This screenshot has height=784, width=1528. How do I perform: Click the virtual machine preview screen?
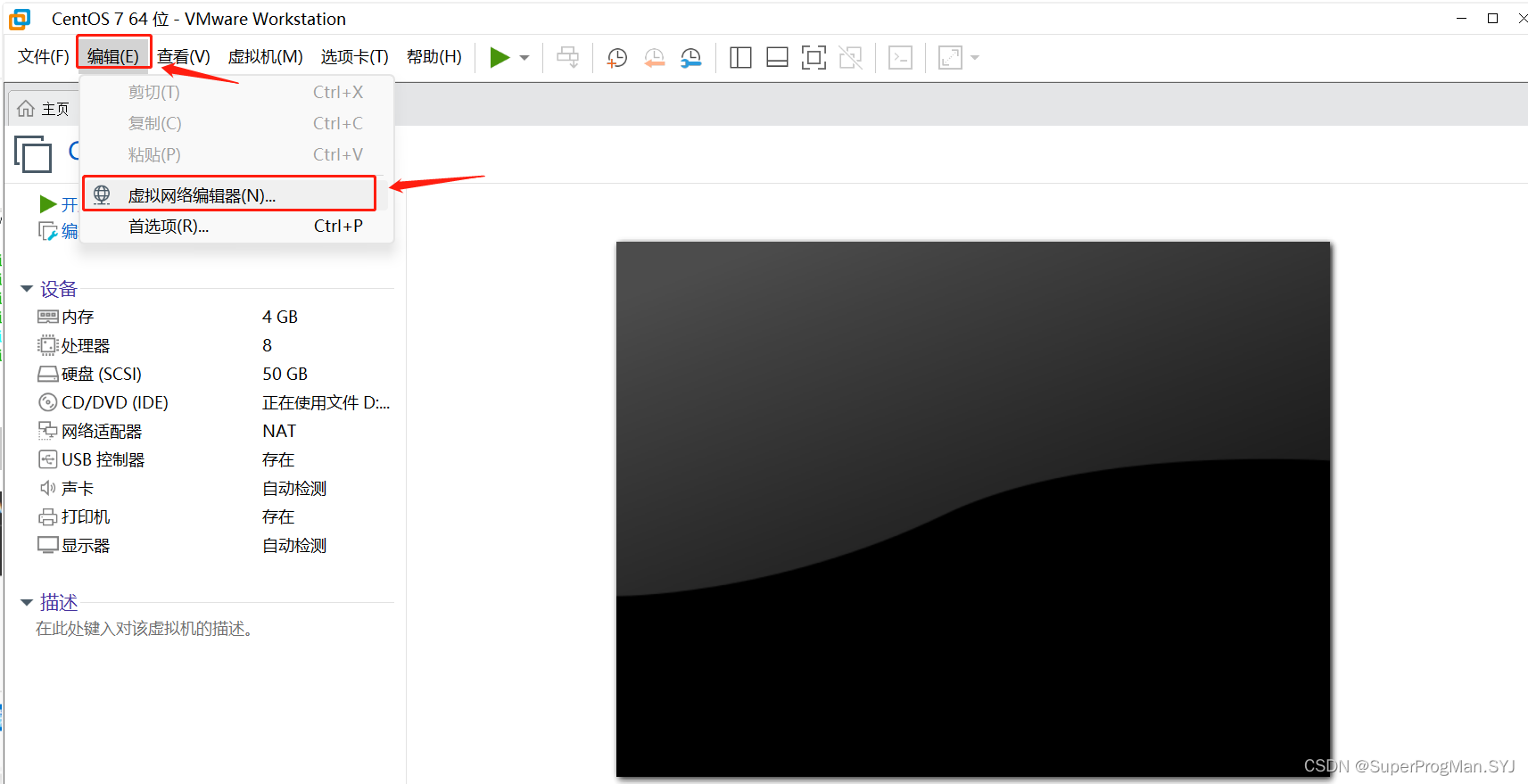973,509
